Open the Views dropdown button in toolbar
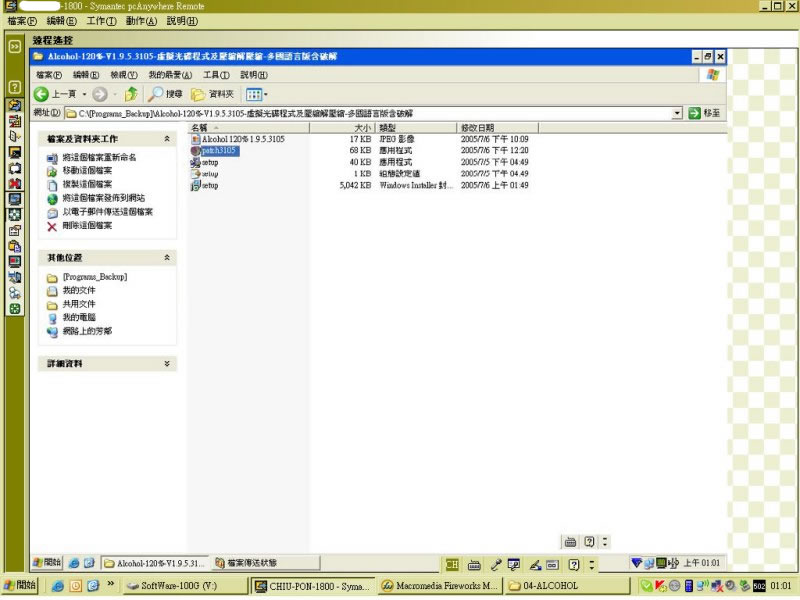This screenshot has height=600, width=800. (x=256, y=94)
